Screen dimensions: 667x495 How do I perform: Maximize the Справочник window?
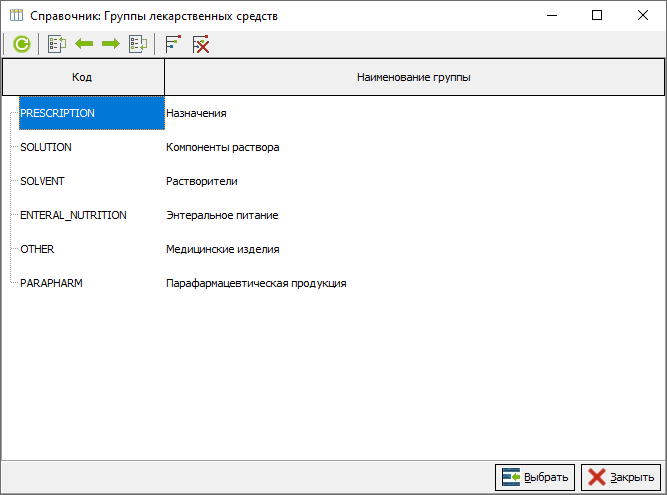pyautogui.click(x=597, y=16)
